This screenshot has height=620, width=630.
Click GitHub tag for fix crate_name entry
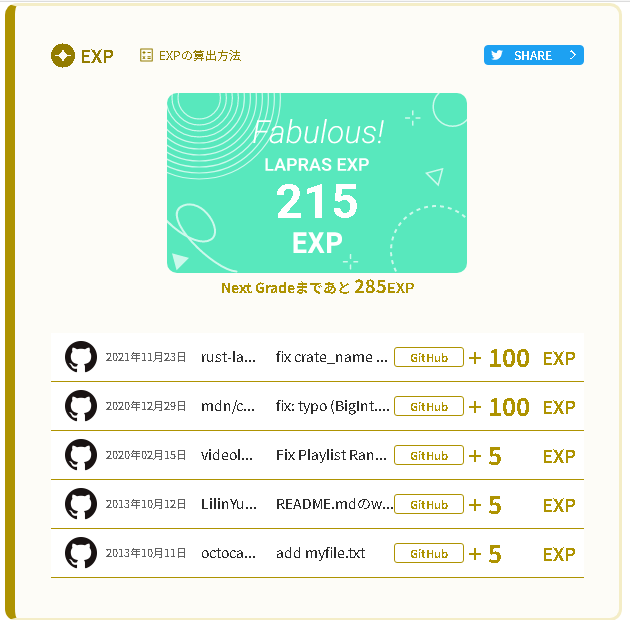click(428, 357)
